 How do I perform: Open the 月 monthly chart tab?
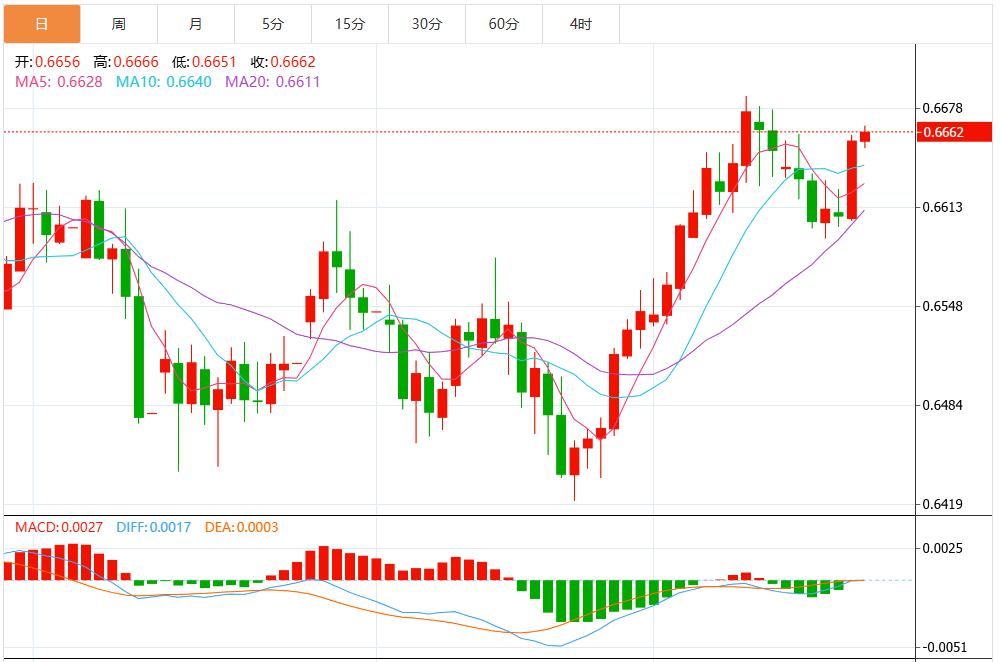click(196, 24)
